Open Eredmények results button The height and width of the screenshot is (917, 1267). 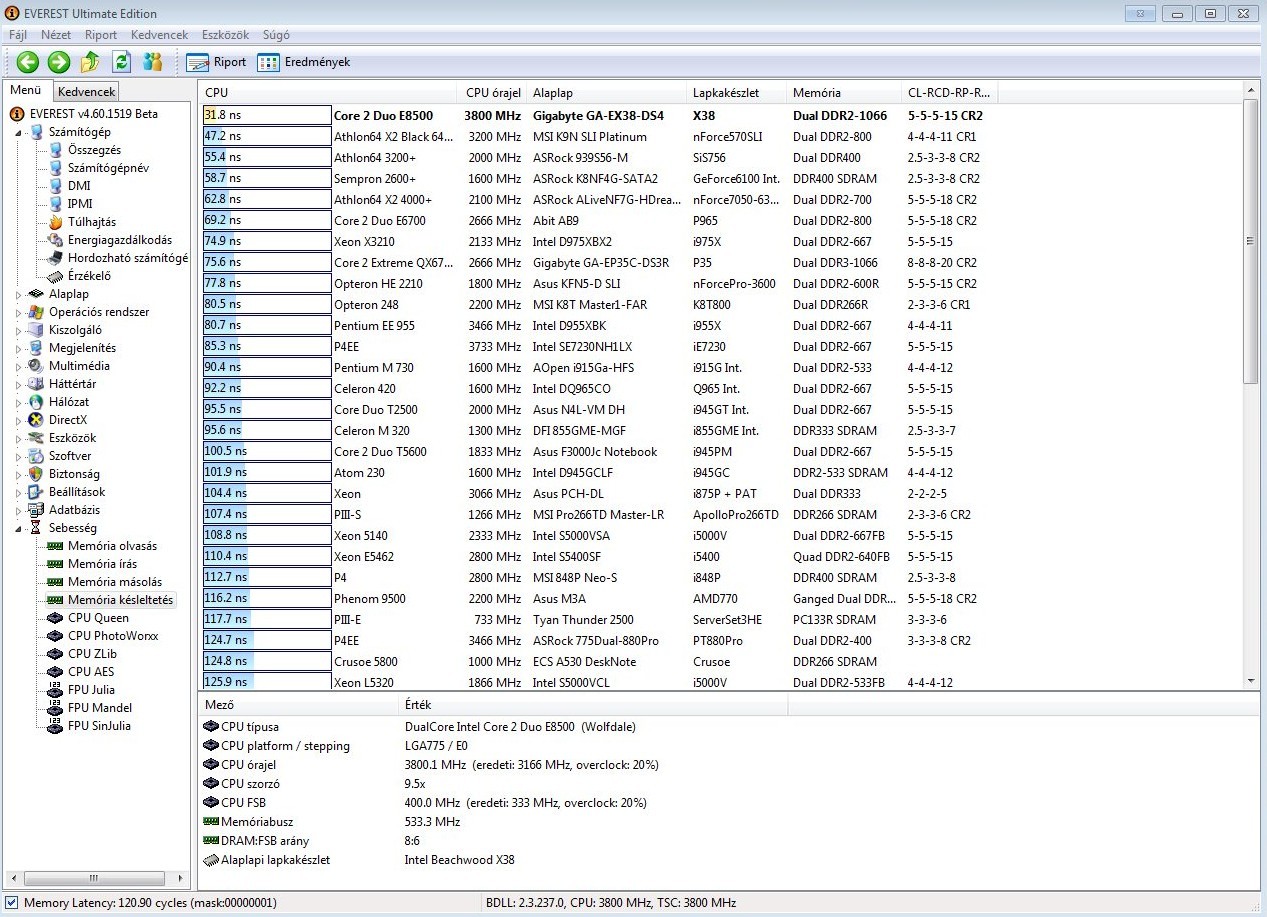coord(304,62)
